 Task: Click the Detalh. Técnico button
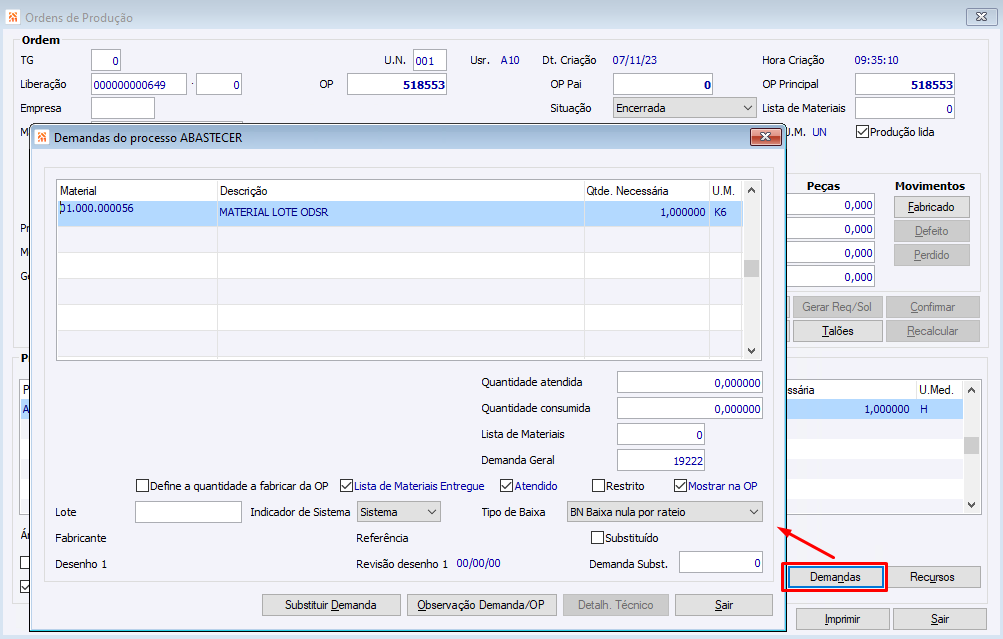click(x=615, y=604)
